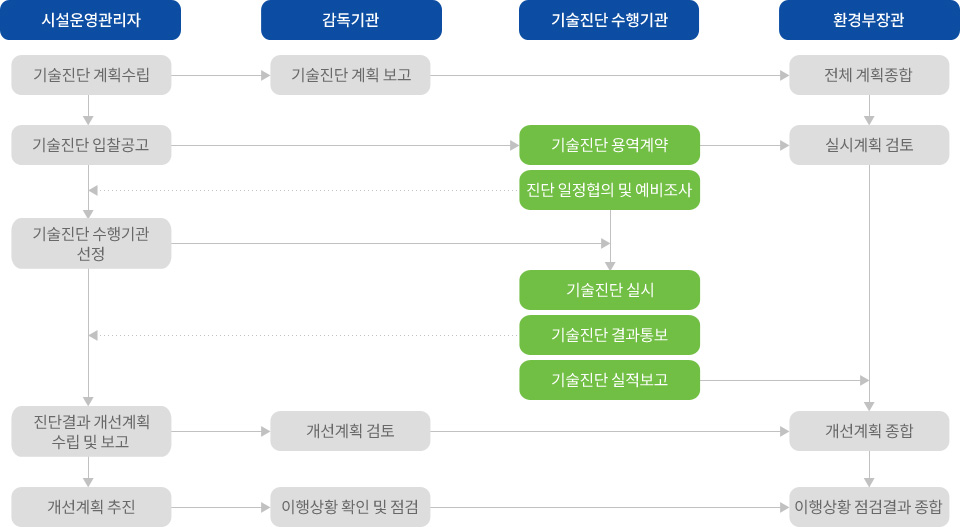Click the 전체 계획종합 box
The height and width of the screenshot is (527, 960).
[x=869, y=75]
